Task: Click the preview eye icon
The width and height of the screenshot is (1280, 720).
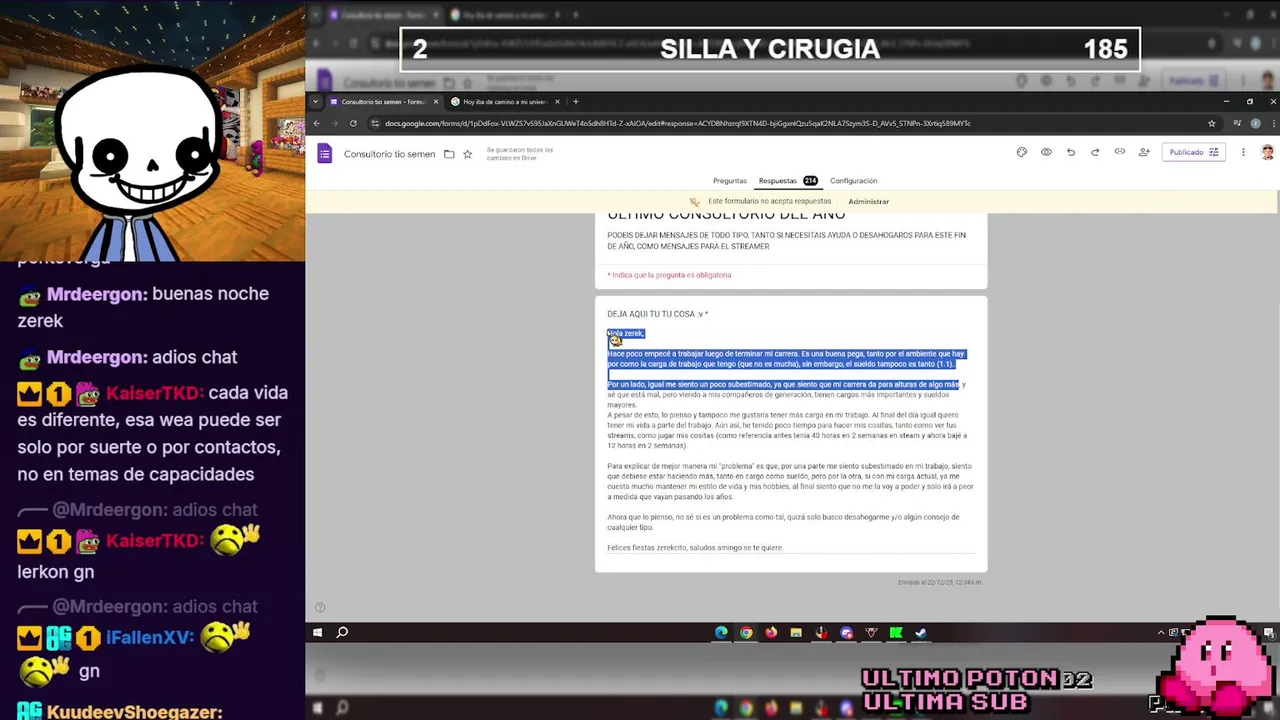Action: coord(1046,152)
